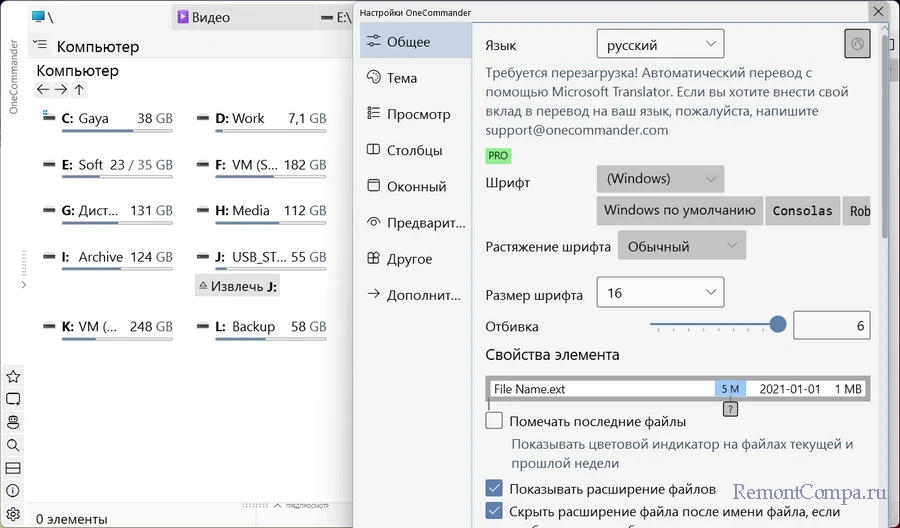Open the font stretch dropdown showing Обычный
This screenshot has width=900, height=528.
[681, 246]
